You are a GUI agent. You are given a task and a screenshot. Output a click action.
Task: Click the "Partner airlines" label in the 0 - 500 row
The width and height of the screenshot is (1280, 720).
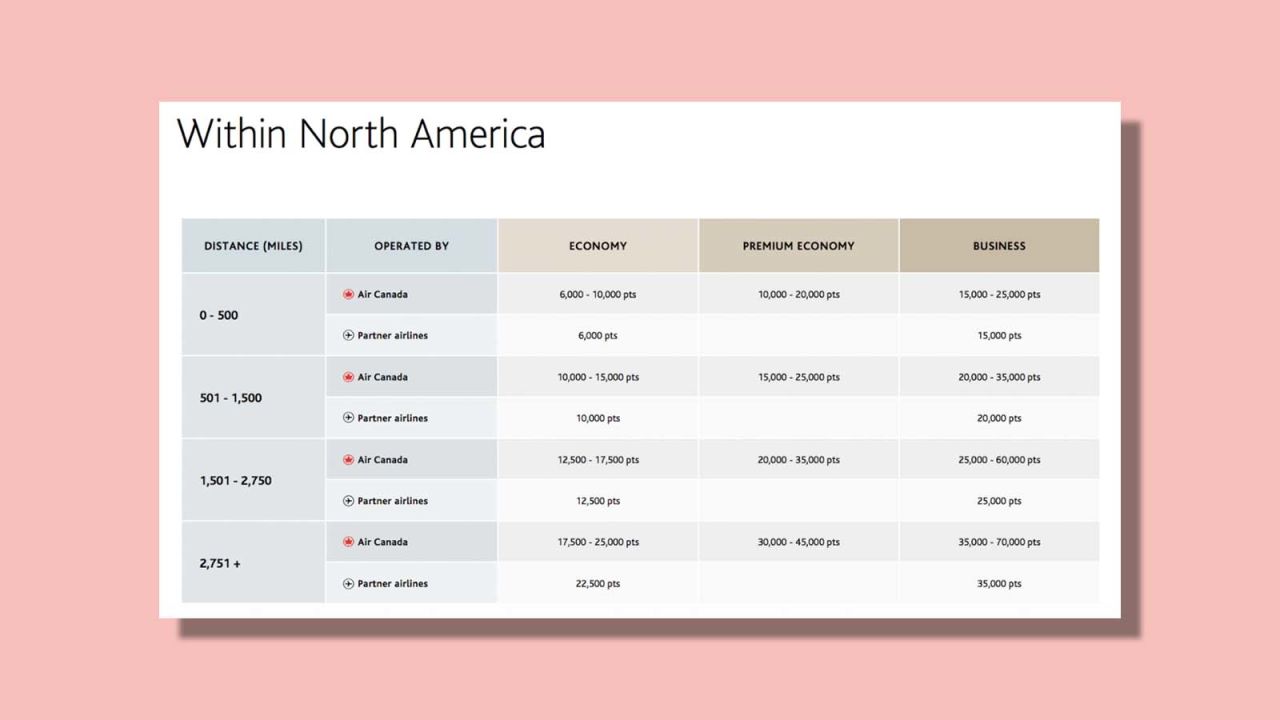392,336
